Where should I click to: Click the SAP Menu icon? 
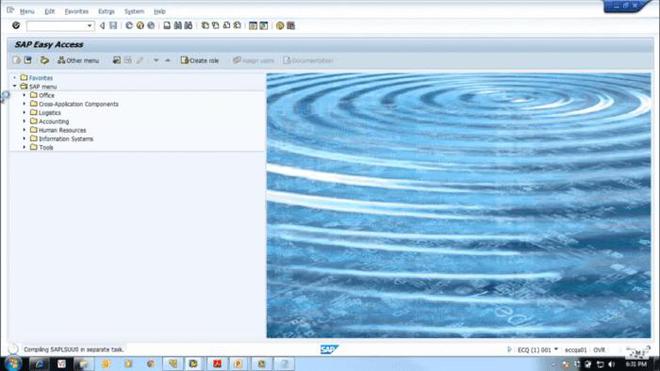[x=28, y=60]
